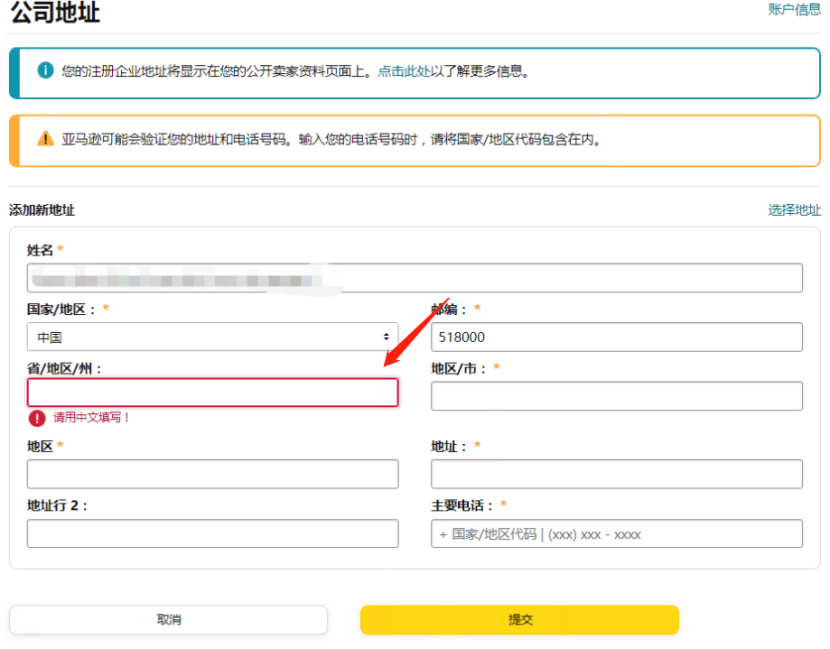Click the orange warning triangle icon
Viewport: 830px width, 649px height.
pos(45,139)
